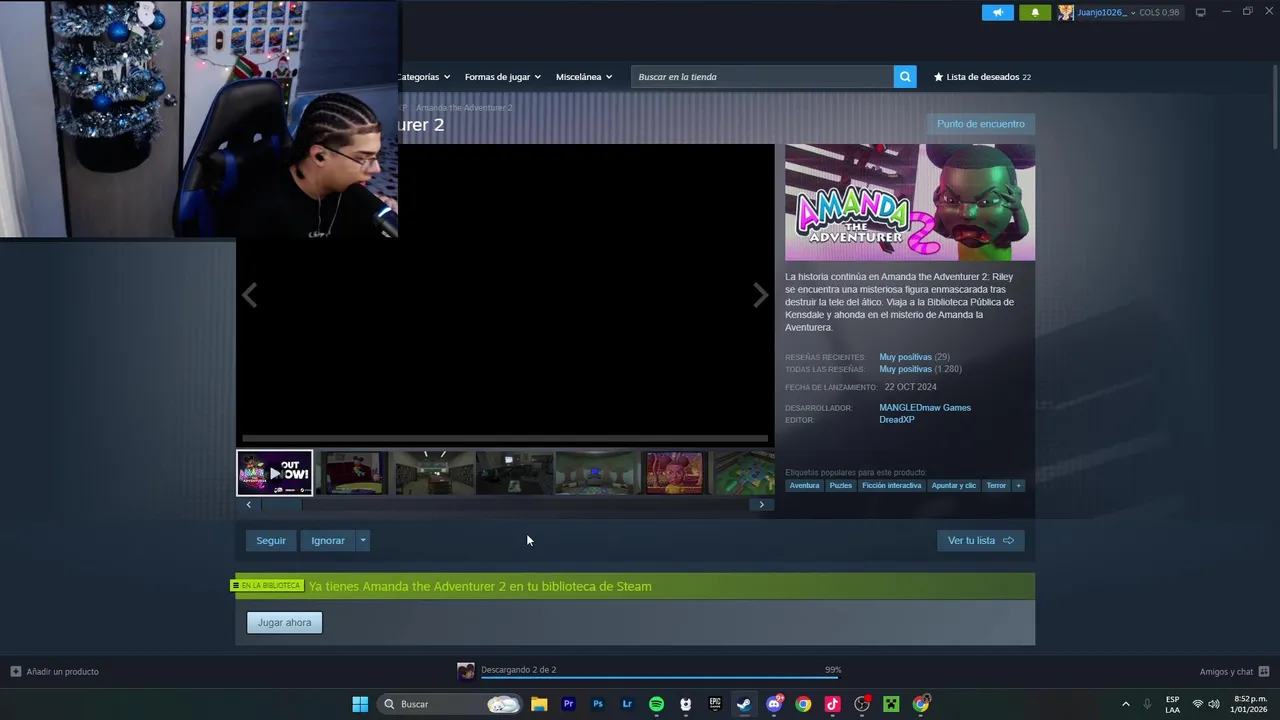The width and height of the screenshot is (1280, 720).
Task: Open the Windows Start menu
Action: [x=360, y=704]
